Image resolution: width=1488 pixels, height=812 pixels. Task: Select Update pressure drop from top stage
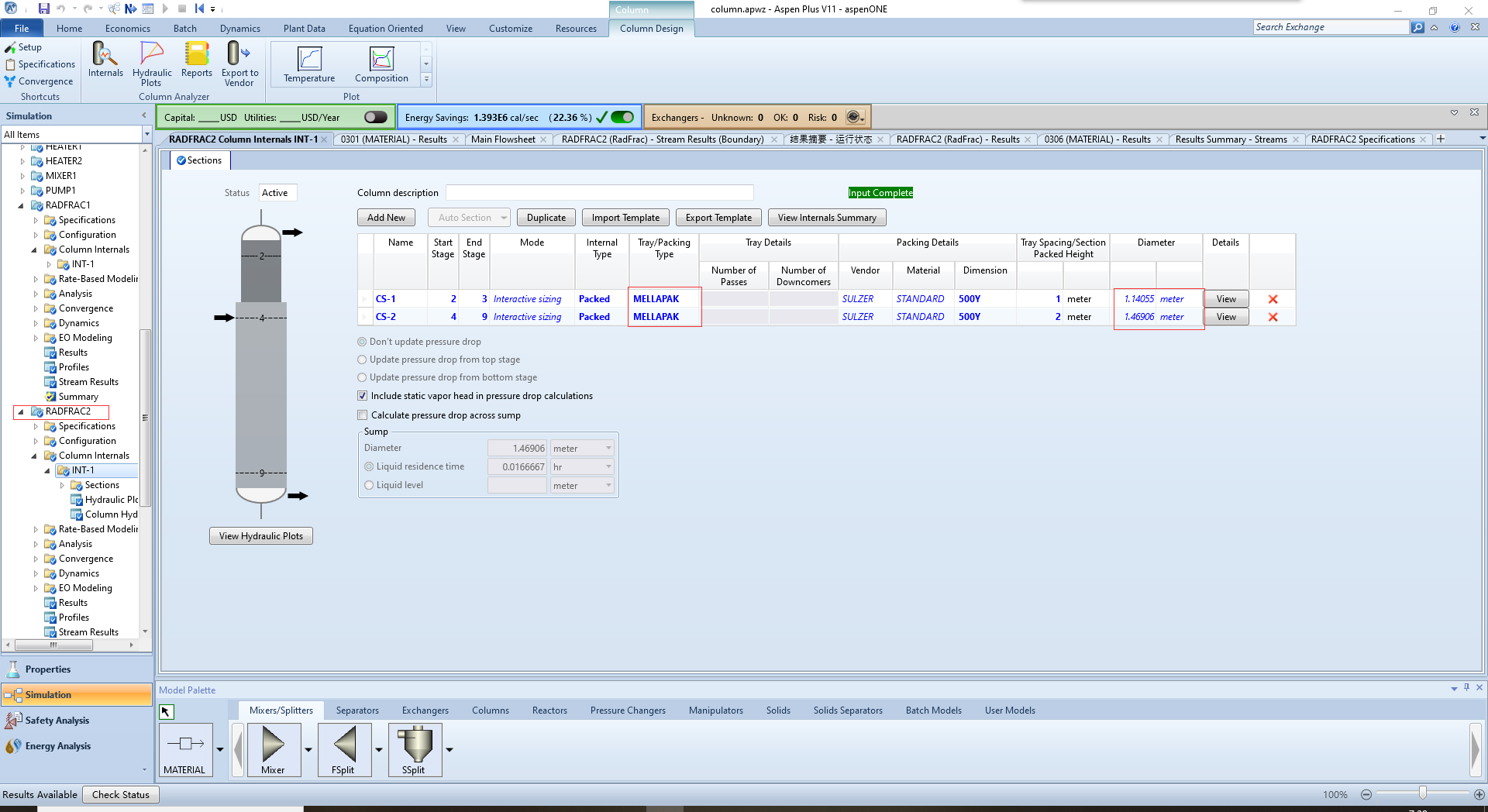(362, 360)
